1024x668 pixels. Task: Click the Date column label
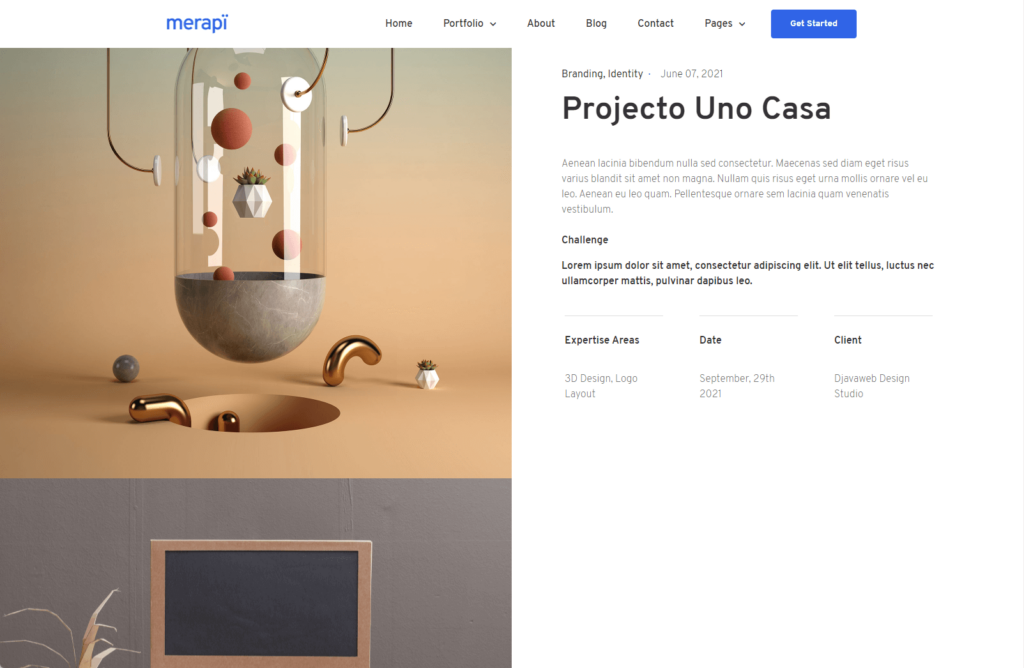coord(710,340)
